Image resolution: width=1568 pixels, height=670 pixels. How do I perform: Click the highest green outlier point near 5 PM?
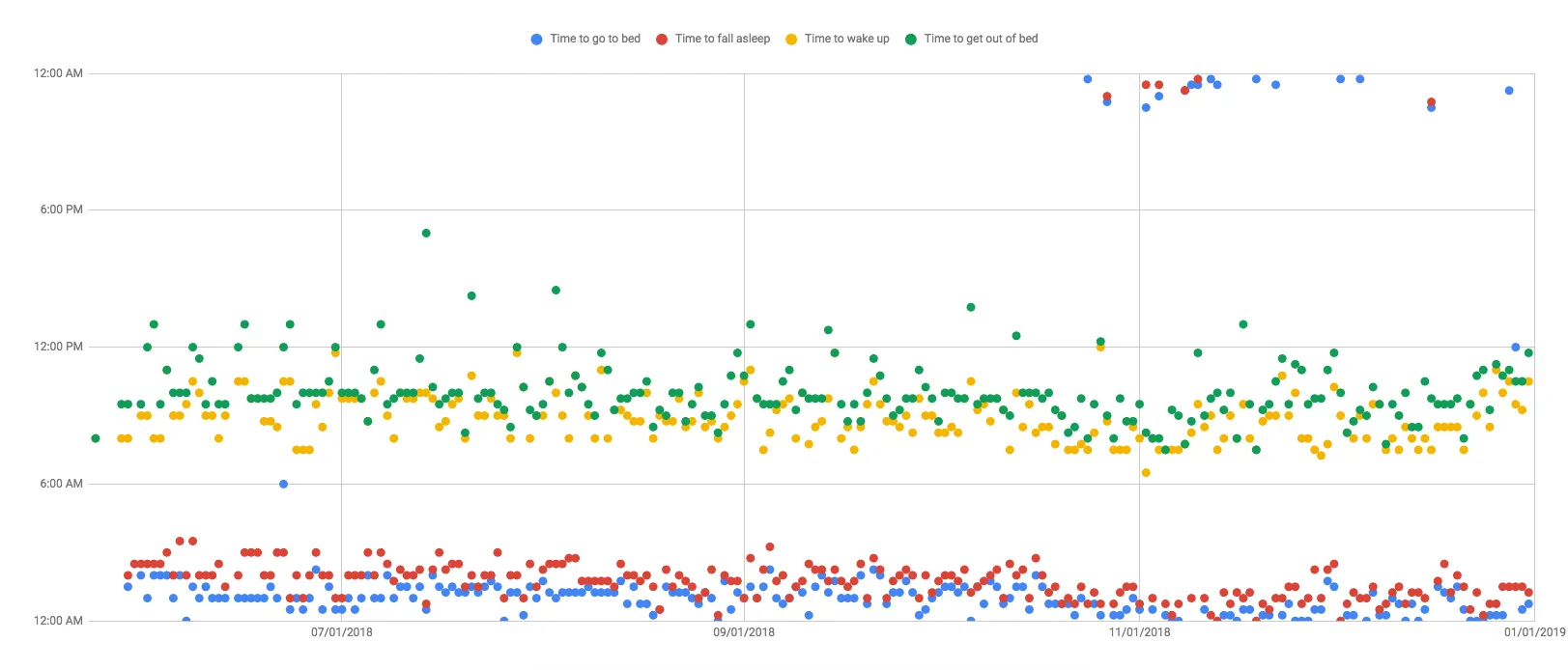(x=426, y=233)
